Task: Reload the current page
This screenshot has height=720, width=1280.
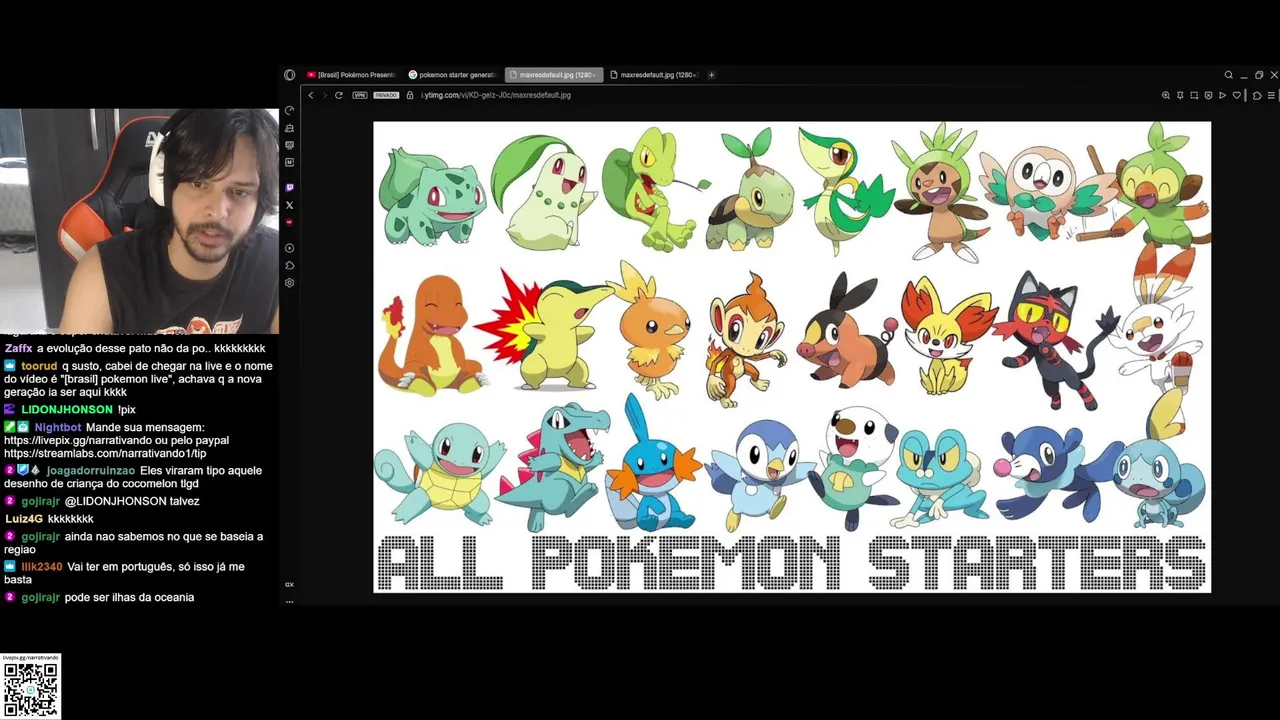Action: click(x=339, y=95)
